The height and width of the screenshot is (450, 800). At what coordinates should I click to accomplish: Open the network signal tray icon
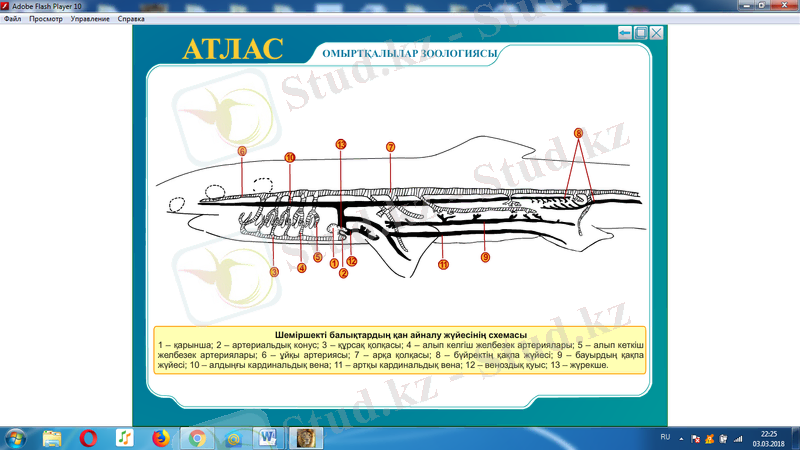click(738, 438)
